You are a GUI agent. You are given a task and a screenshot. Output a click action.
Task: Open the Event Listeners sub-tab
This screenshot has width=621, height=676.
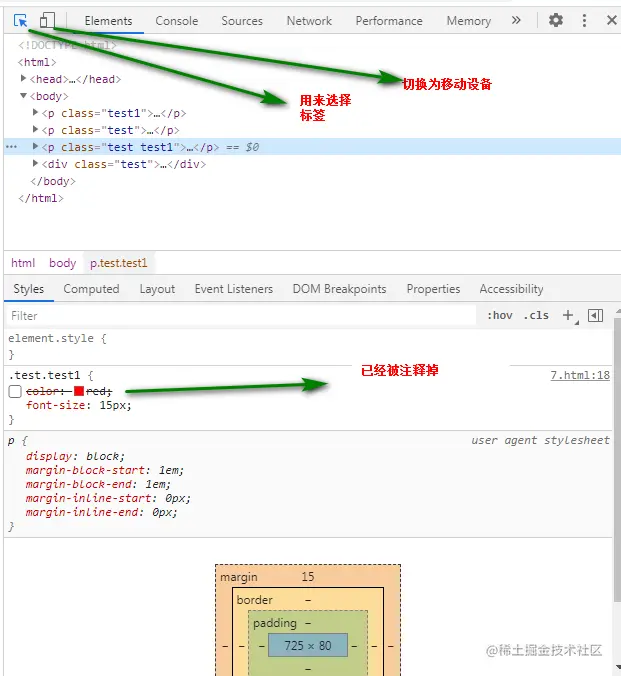(x=234, y=289)
